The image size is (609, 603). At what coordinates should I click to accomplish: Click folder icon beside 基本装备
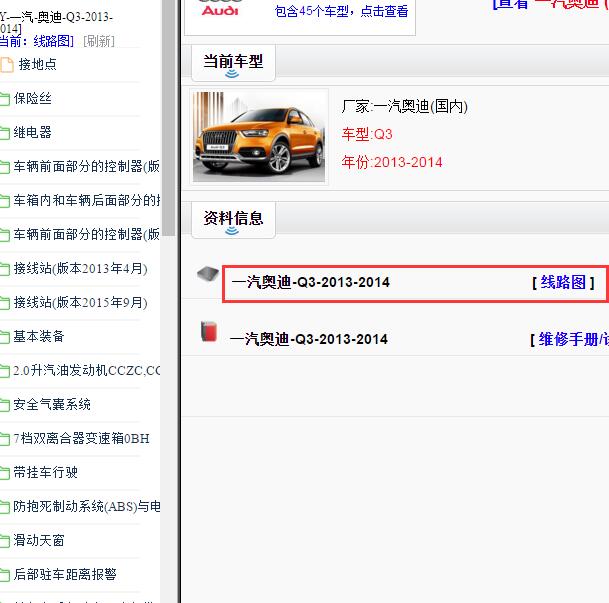coord(4,337)
